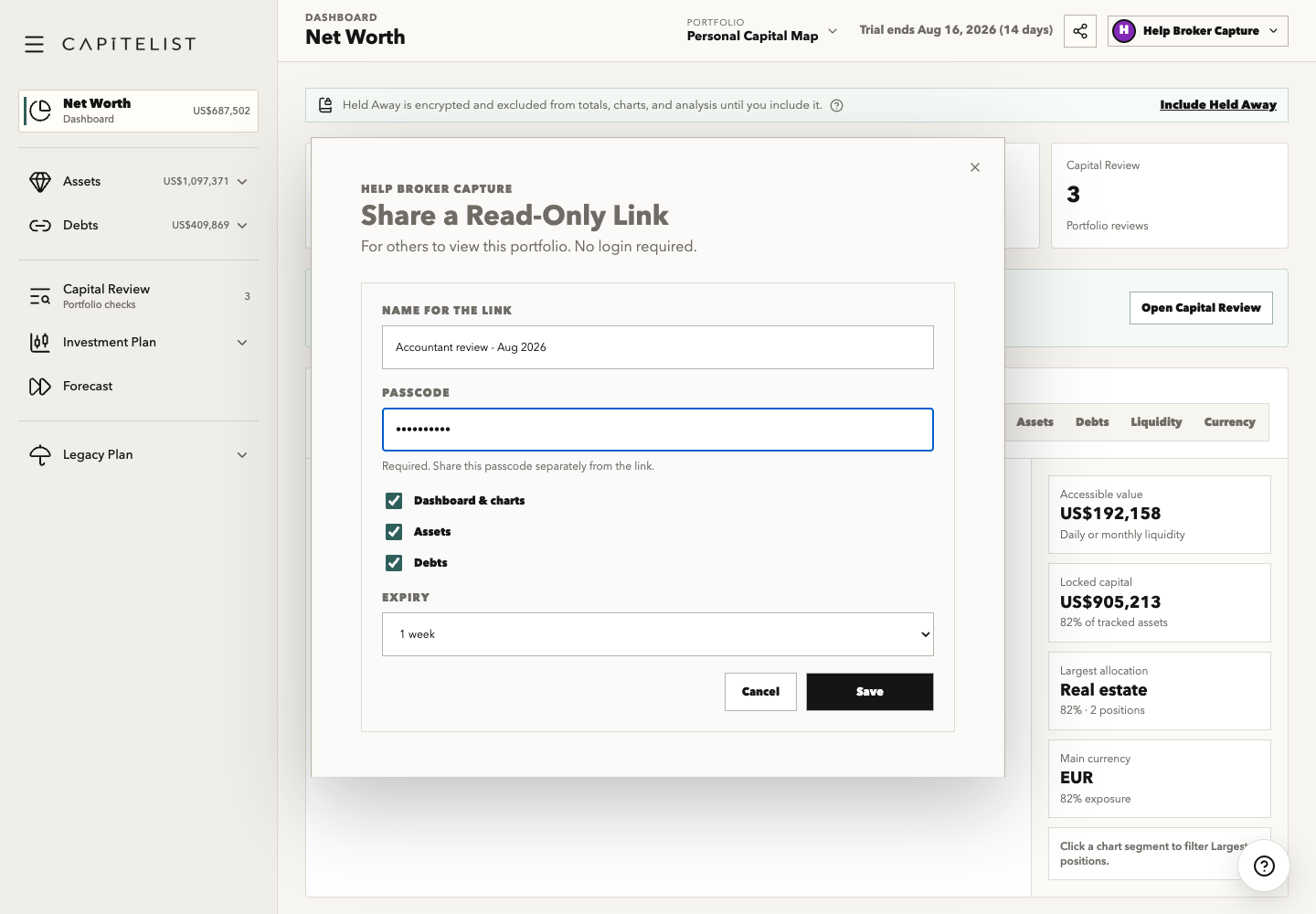The height and width of the screenshot is (914, 1316).
Task: Click the Held Away info question icon
Action: (x=836, y=105)
